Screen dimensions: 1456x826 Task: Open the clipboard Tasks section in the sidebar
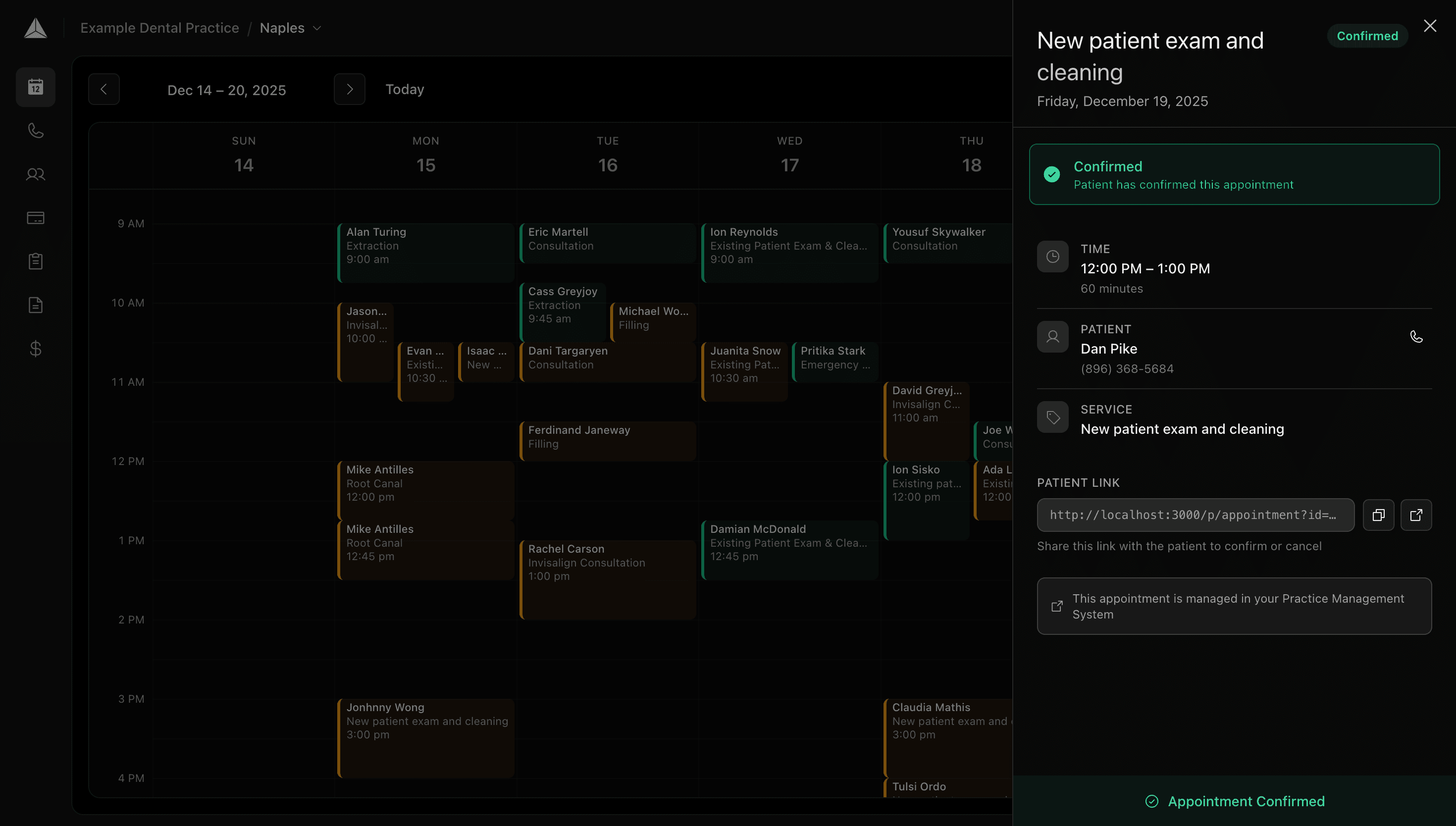[35, 261]
